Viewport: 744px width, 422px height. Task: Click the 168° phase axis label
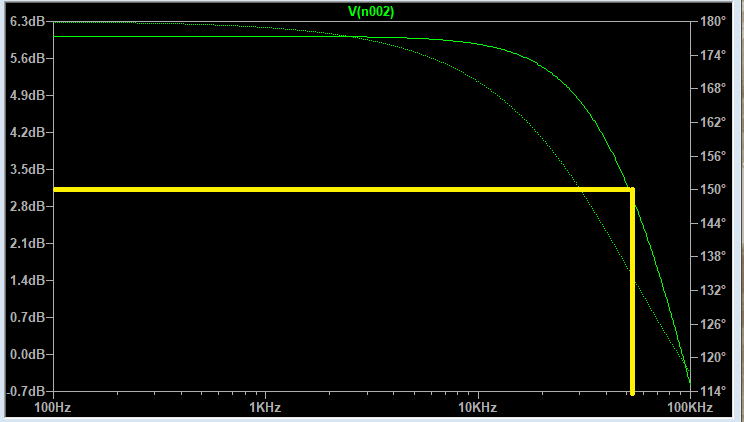(x=713, y=89)
